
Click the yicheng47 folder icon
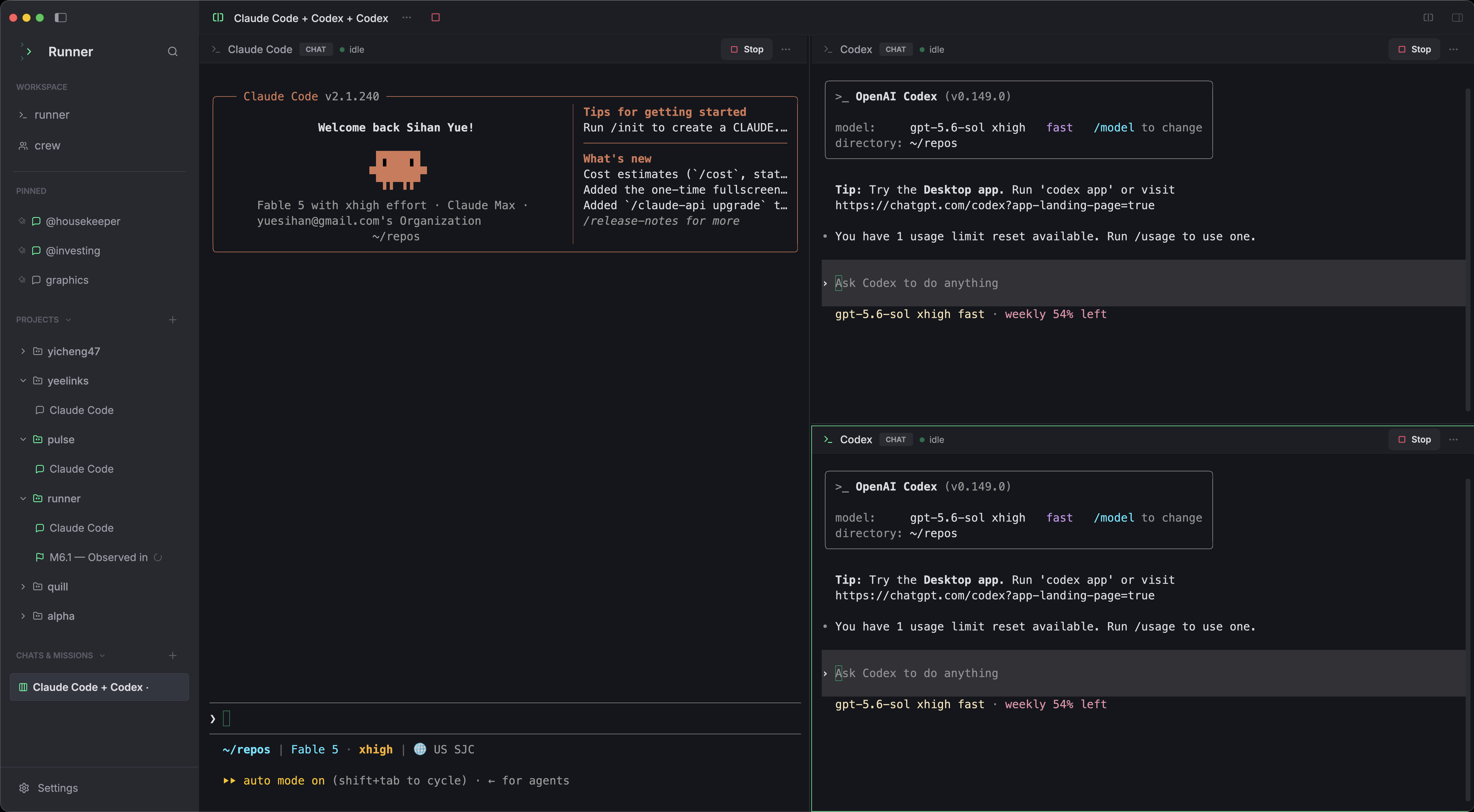(x=38, y=351)
